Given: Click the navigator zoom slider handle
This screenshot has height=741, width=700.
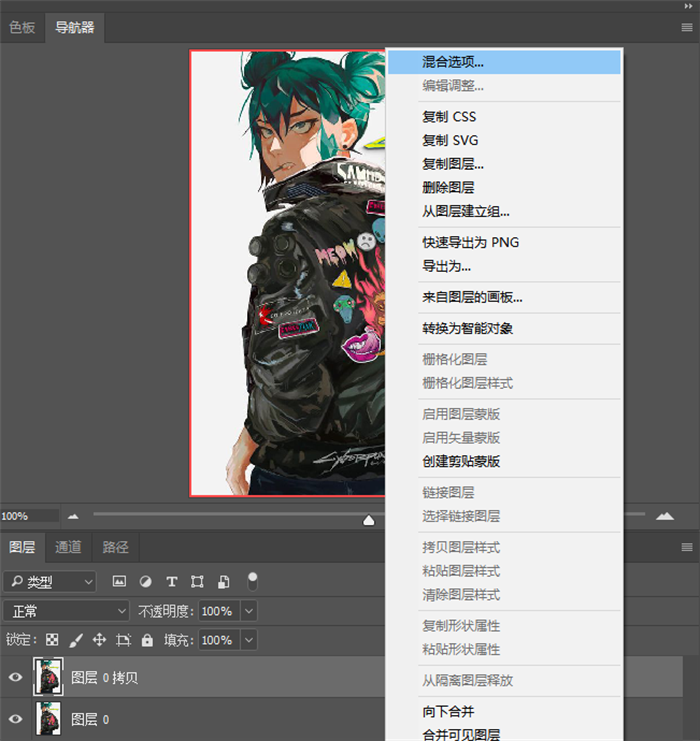Looking at the screenshot, I should coord(369,520).
